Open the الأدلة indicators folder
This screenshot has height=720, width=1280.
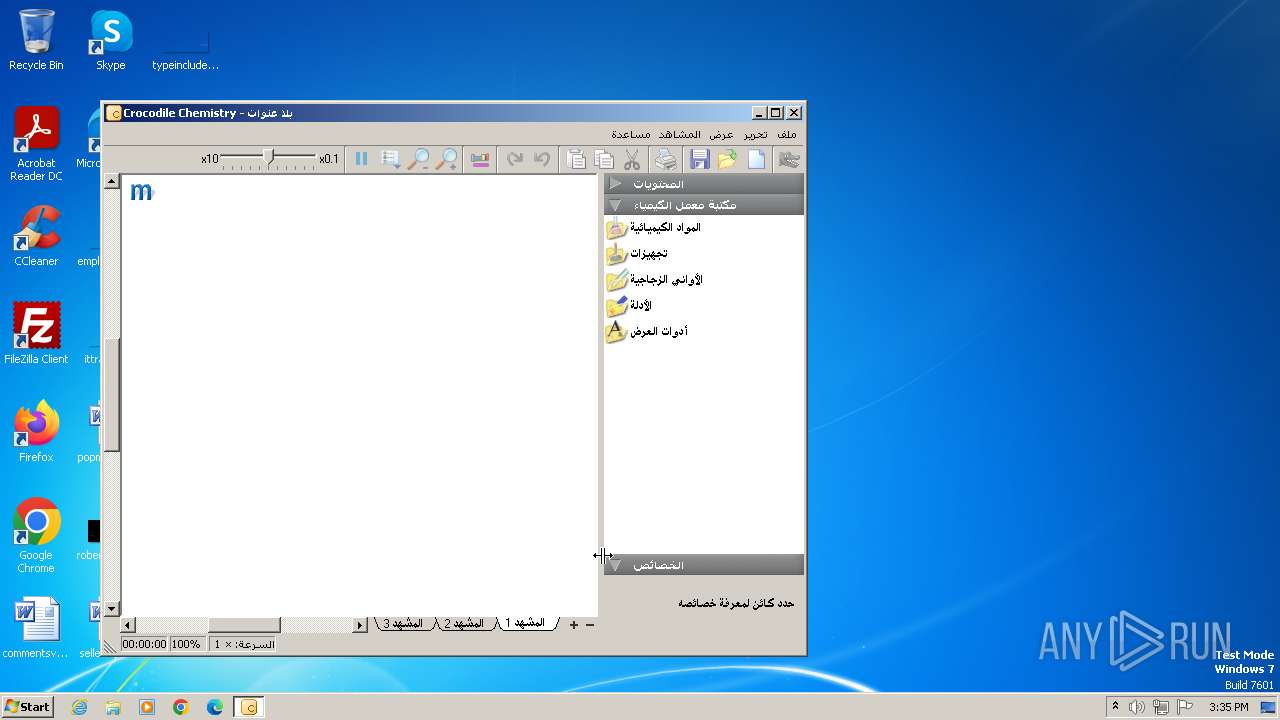630,306
